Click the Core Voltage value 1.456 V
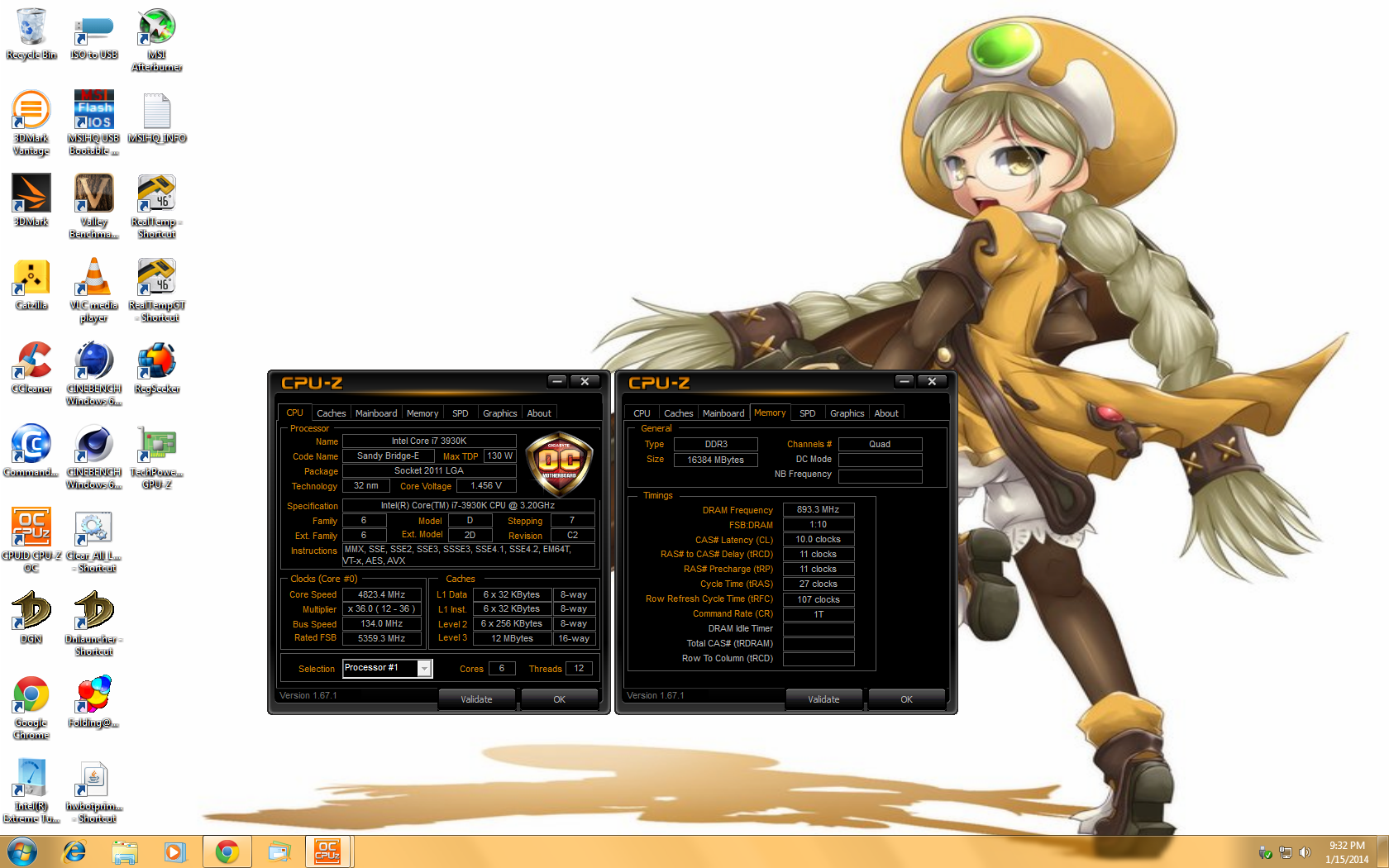 pyautogui.click(x=486, y=486)
